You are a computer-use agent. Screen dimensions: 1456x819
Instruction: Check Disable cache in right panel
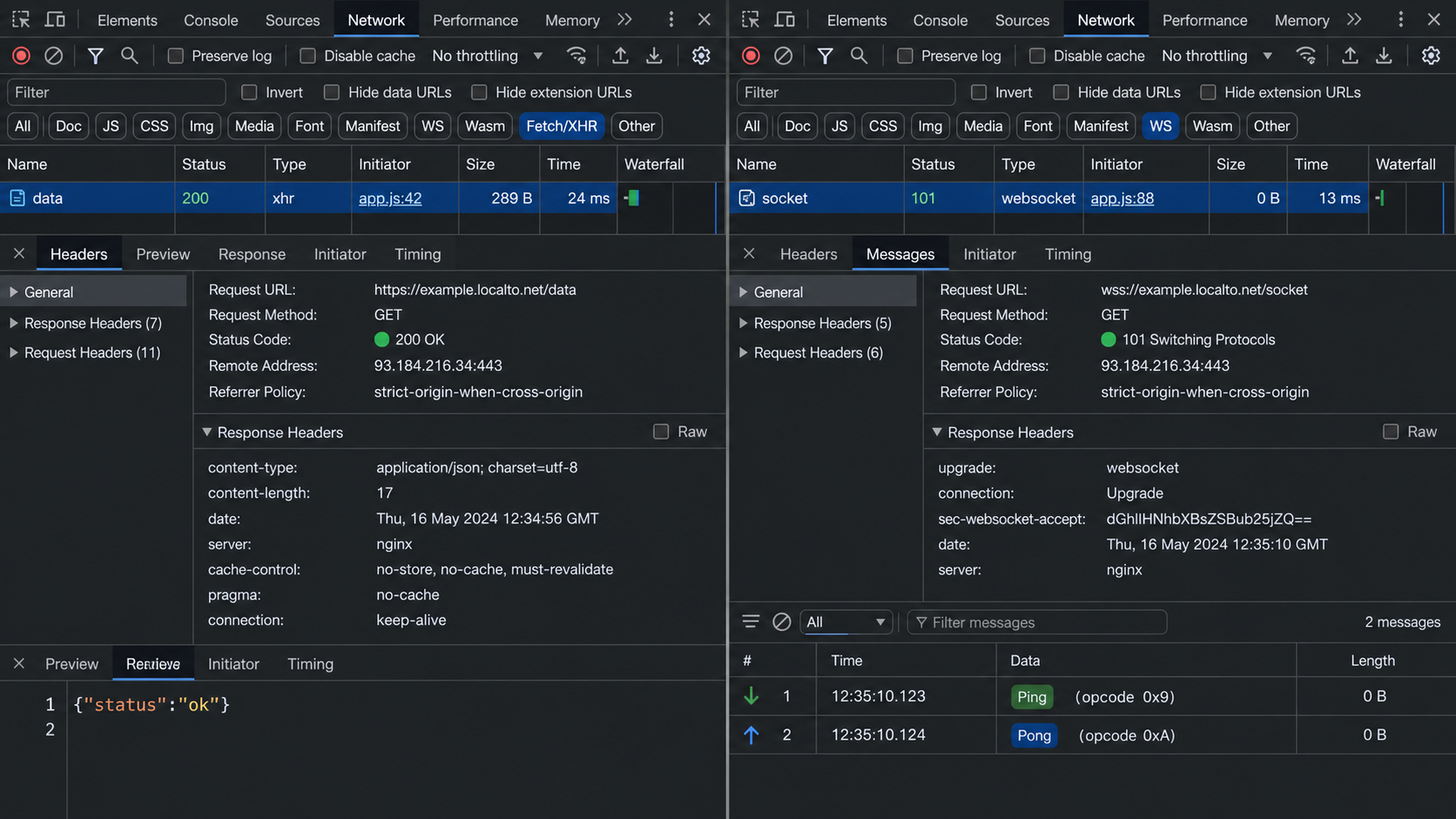click(x=1037, y=56)
